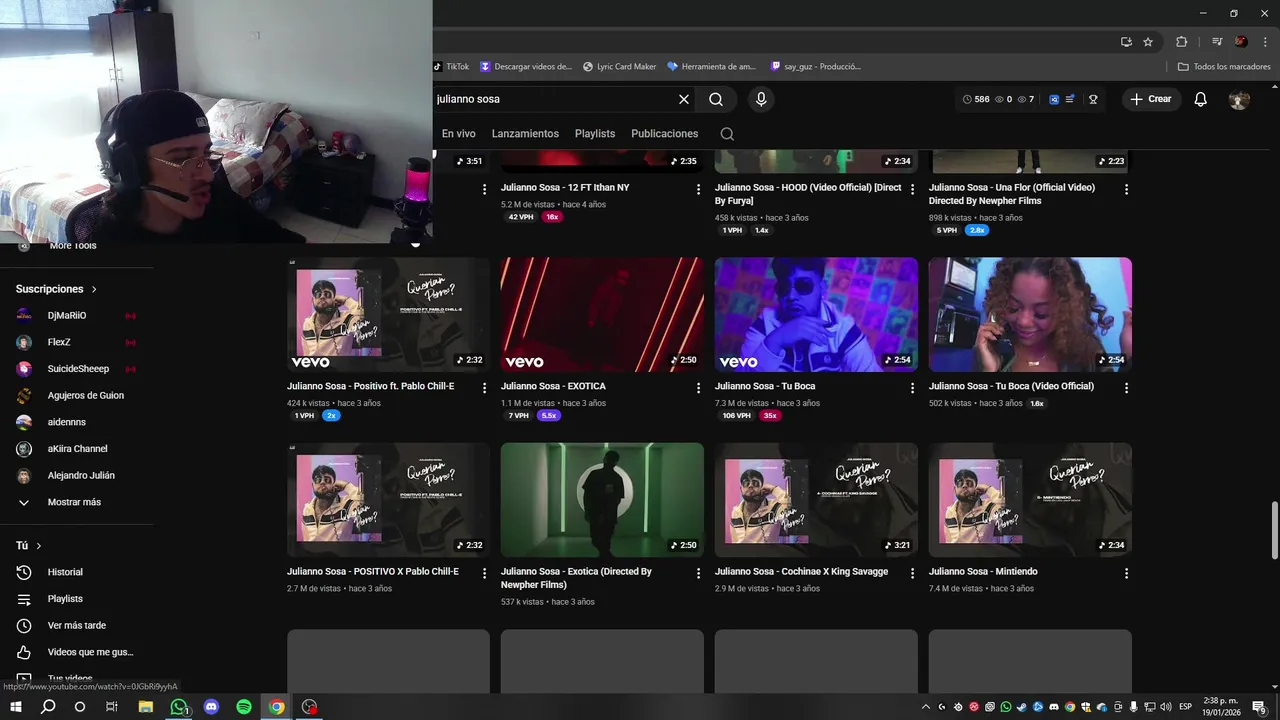Open options for 12 FT Ithan NY video

pyautogui.click(x=699, y=190)
